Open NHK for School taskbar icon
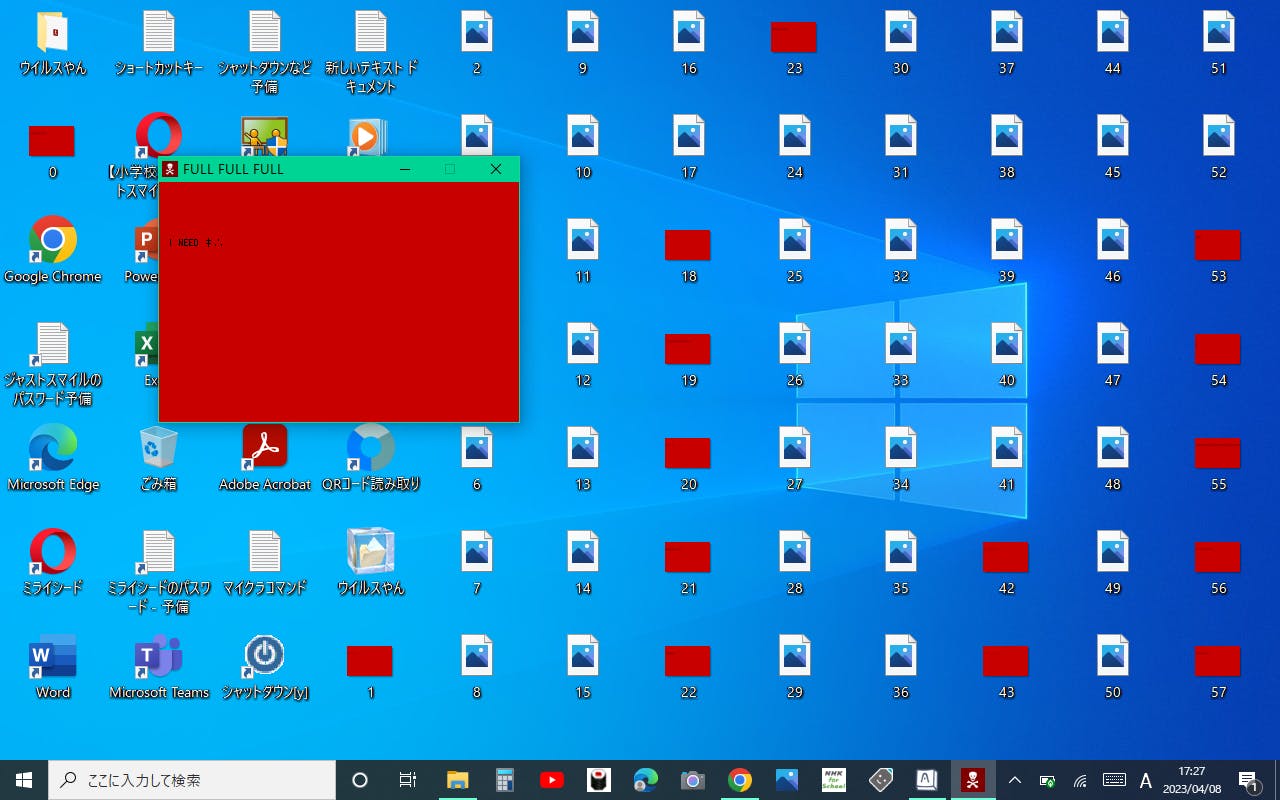Image resolution: width=1280 pixels, height=800 pixels. pyautogui.click(x=833, y=780)
